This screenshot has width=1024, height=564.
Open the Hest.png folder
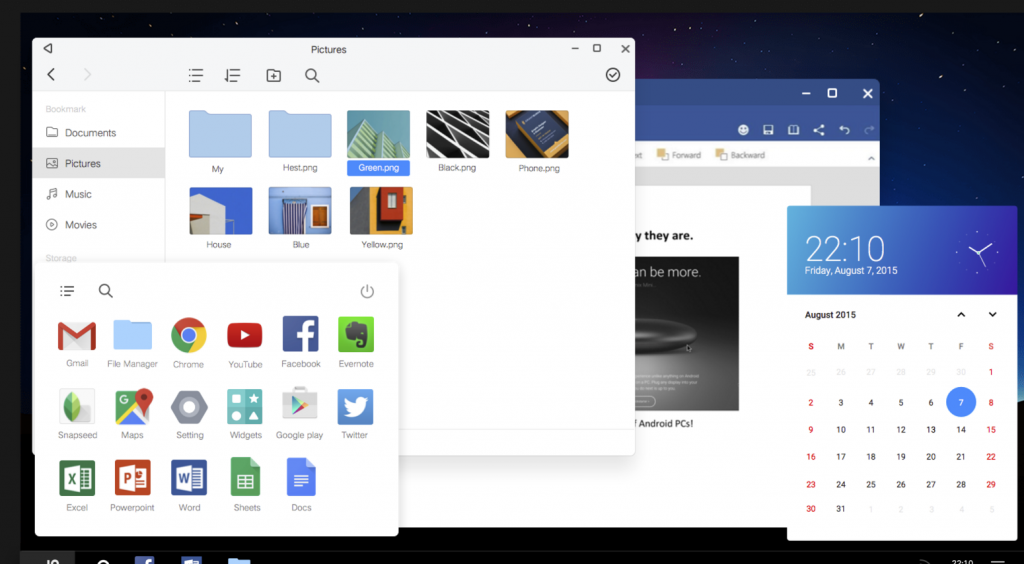tap(300, 134)
